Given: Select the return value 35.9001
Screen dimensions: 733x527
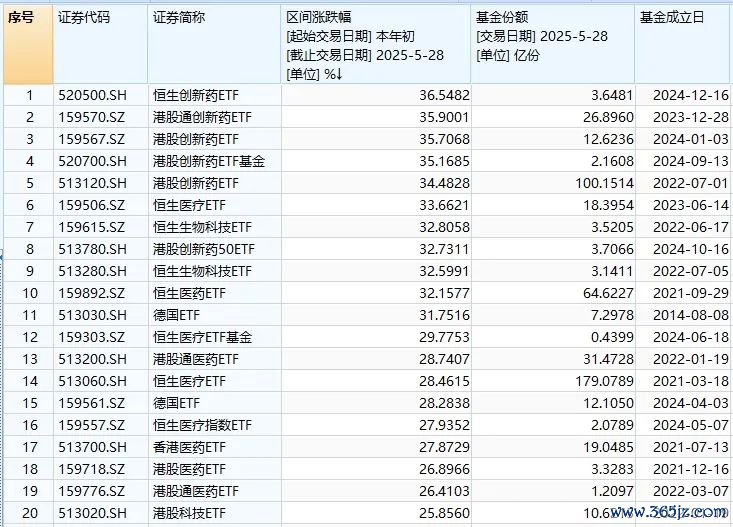Looking at the screenshot, I should pos(444,117).
